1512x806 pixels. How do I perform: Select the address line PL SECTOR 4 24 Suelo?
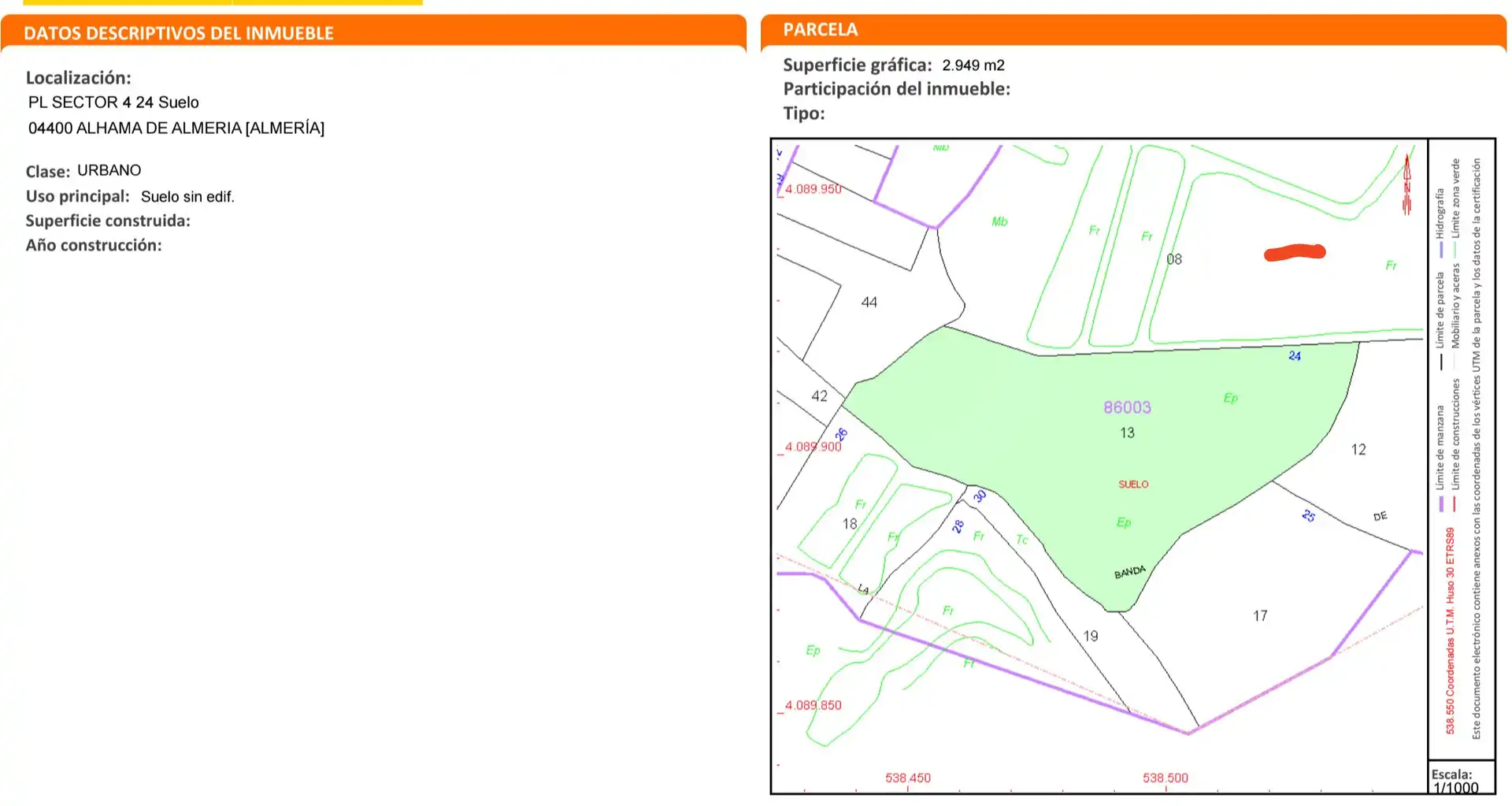point(113,102)
